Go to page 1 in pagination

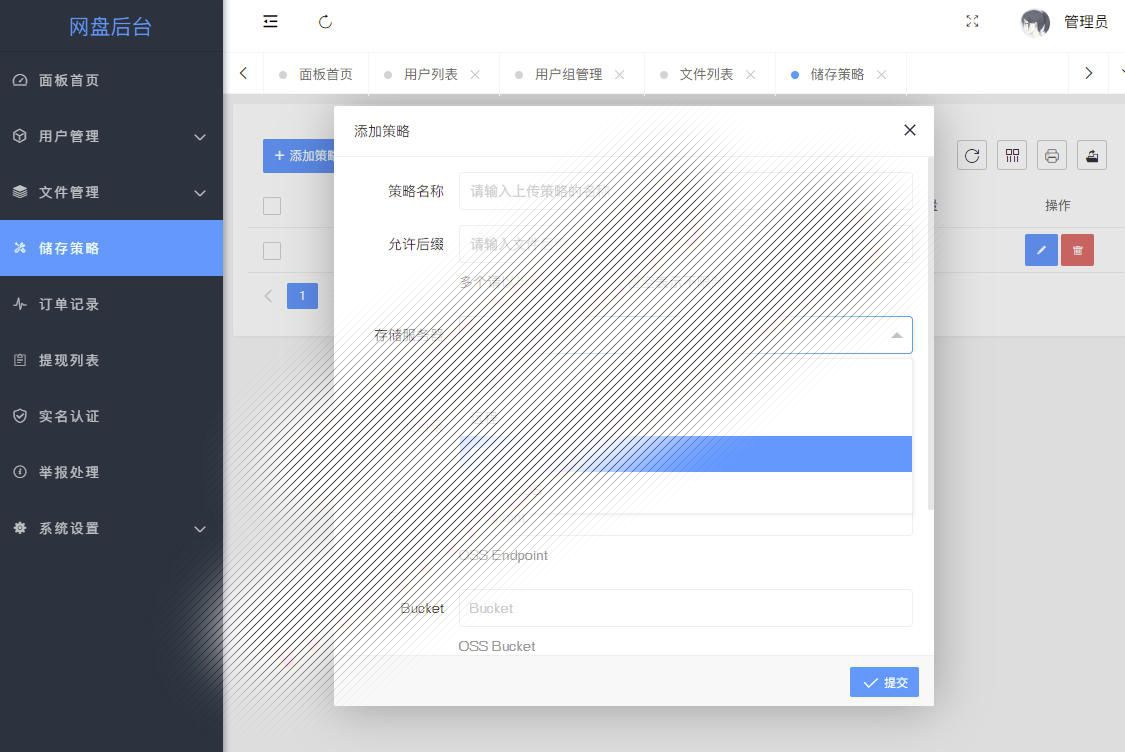[302, 296]
